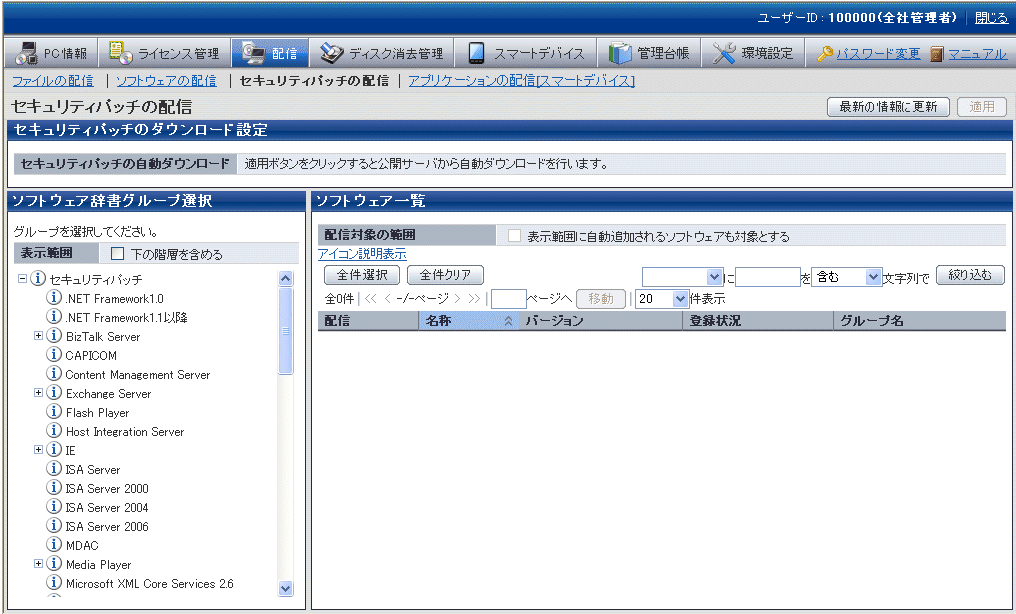Expand the BizTalk Server tree node
The image size is (1016, 614).
point(38,336)
